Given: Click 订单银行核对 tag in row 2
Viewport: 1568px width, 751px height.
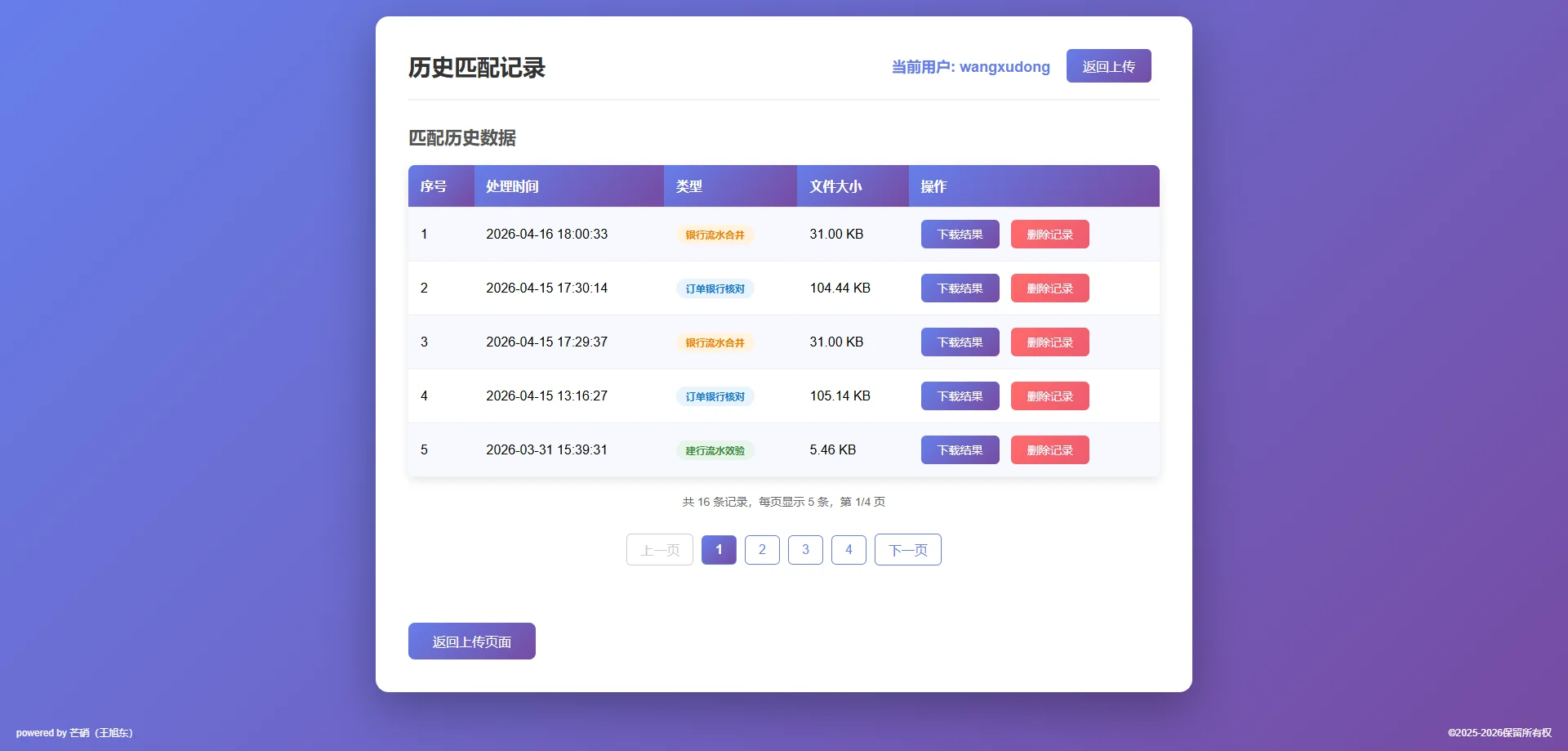Looking at the screenshot, I should click(715, 289).
